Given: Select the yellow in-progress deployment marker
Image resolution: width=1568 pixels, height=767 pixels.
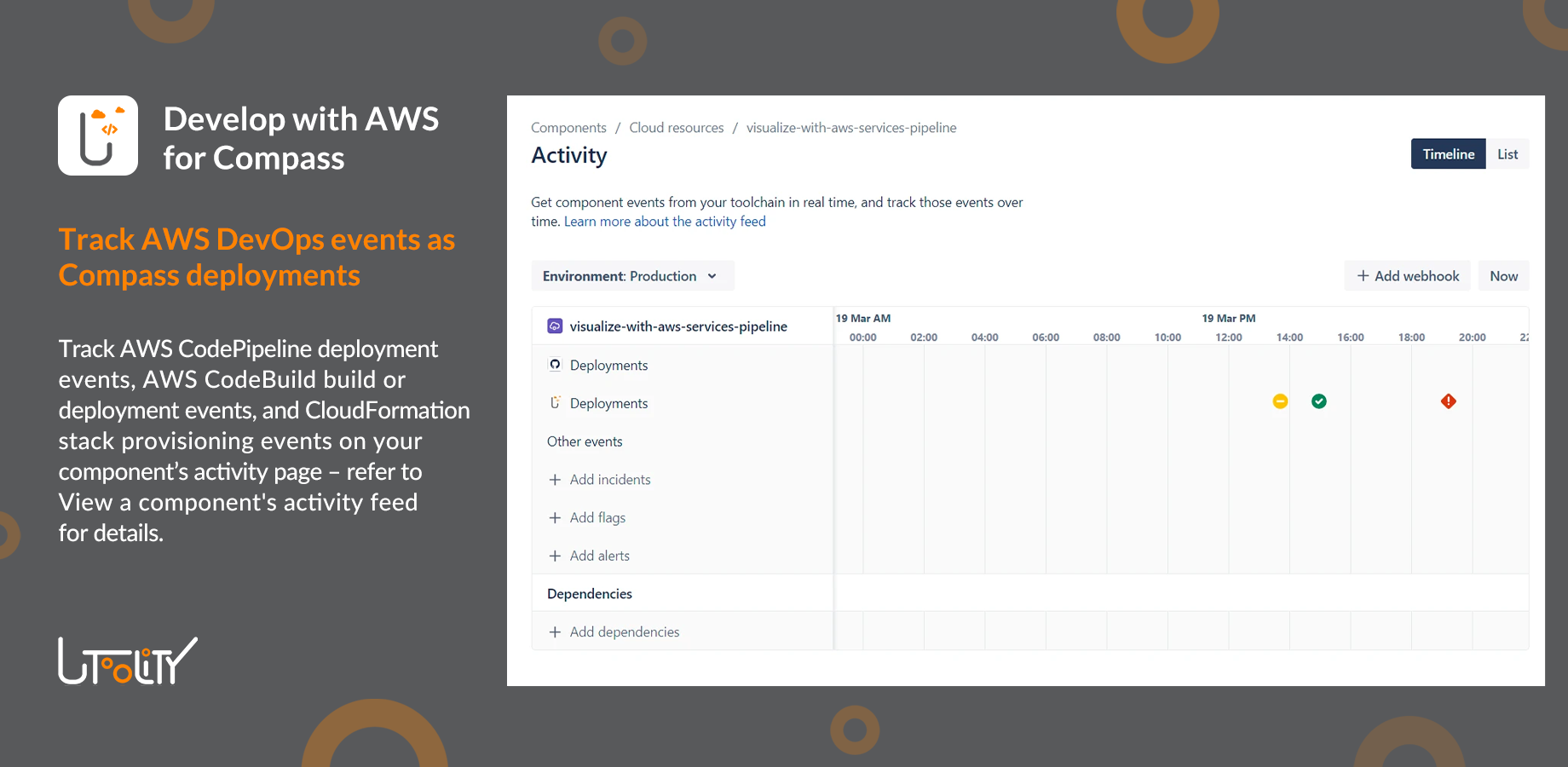Looking at the screenshot, I should [1280, 401].
